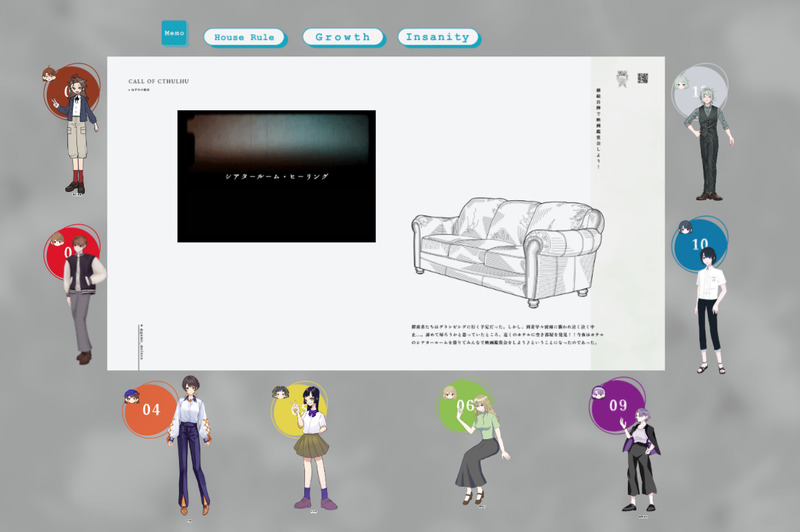This screenshot has width=800, height=532.
Task: Click the blonde chibi head on green circle 06
Action: (449, 393)
